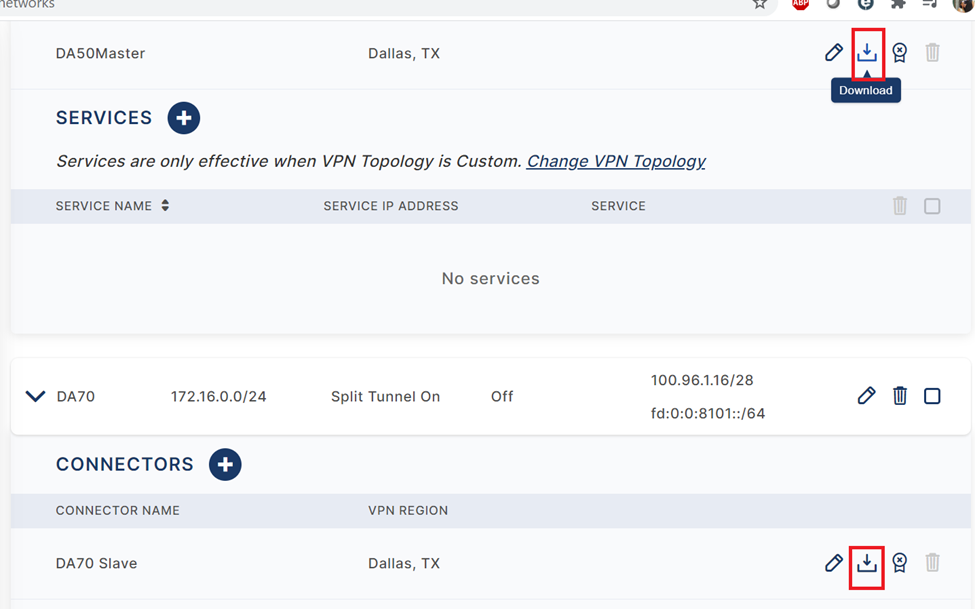The width and height of the screenshot is (975, 609).
Task: Delete the DA70 Slave connector
Action: pyautogui.click(x=932, y=563)
